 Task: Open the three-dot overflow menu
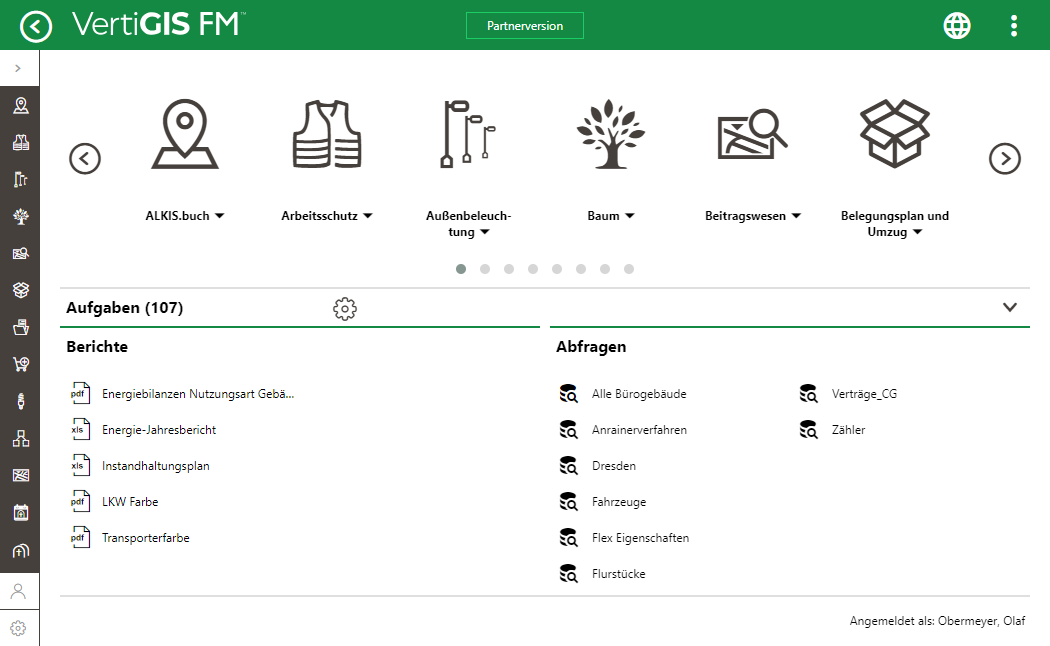(x=1014, y=26)
